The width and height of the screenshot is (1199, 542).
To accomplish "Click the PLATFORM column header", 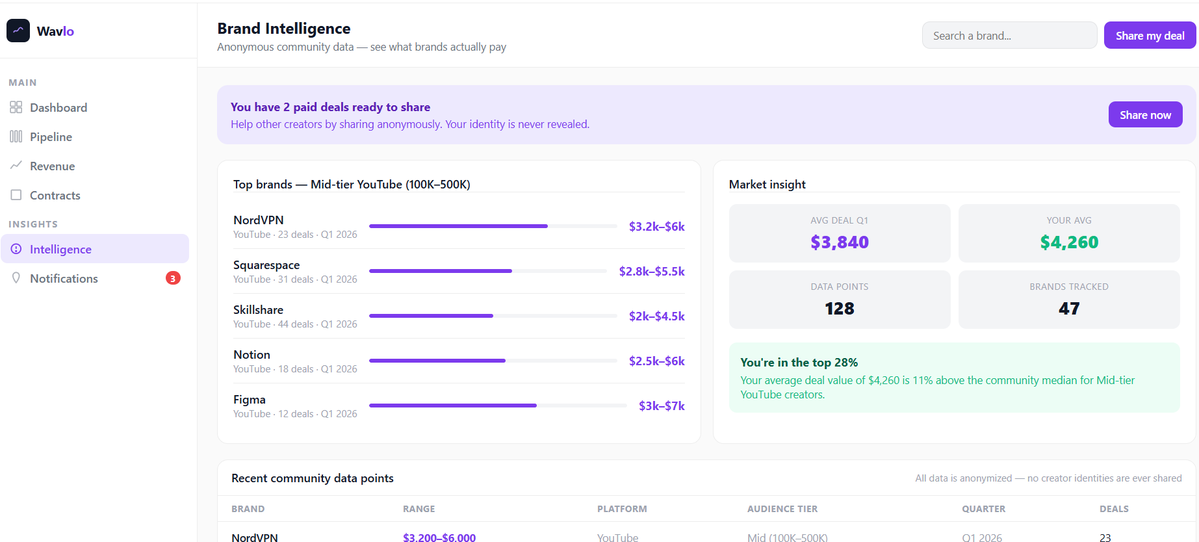I will click(622, 508).
